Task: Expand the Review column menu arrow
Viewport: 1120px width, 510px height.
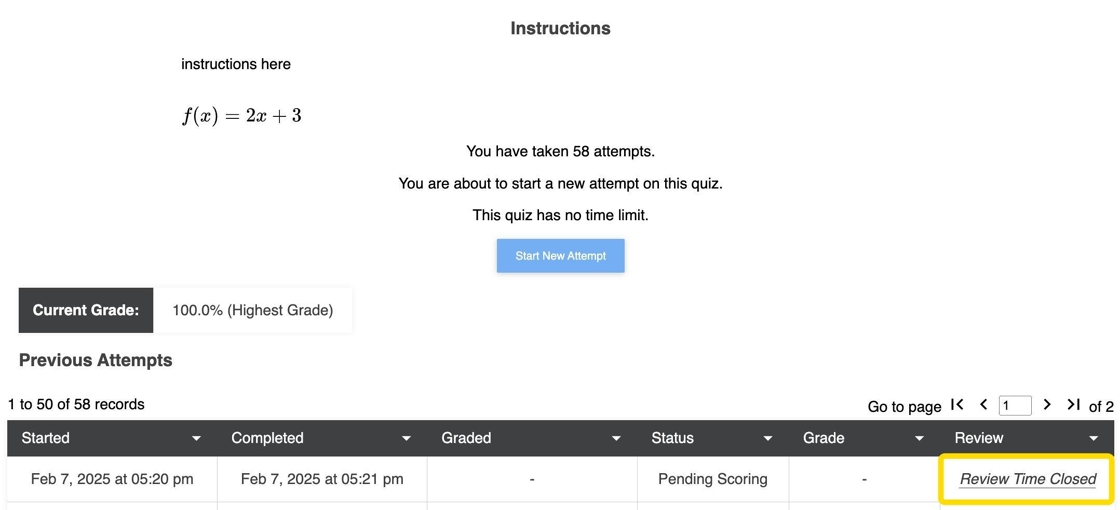Action: point(1093,439)
